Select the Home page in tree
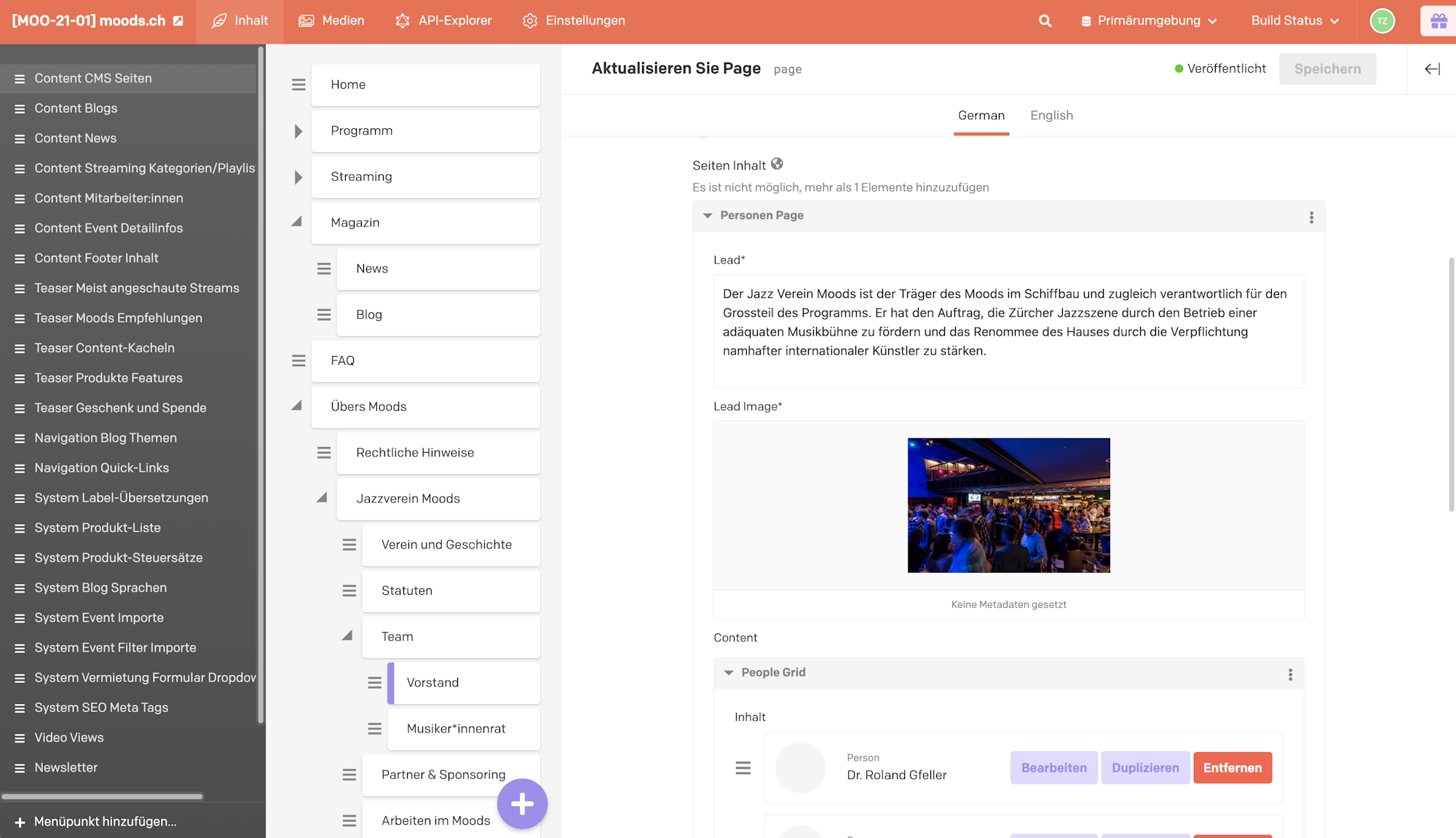Screen dimensions: 1456x838 426,85
